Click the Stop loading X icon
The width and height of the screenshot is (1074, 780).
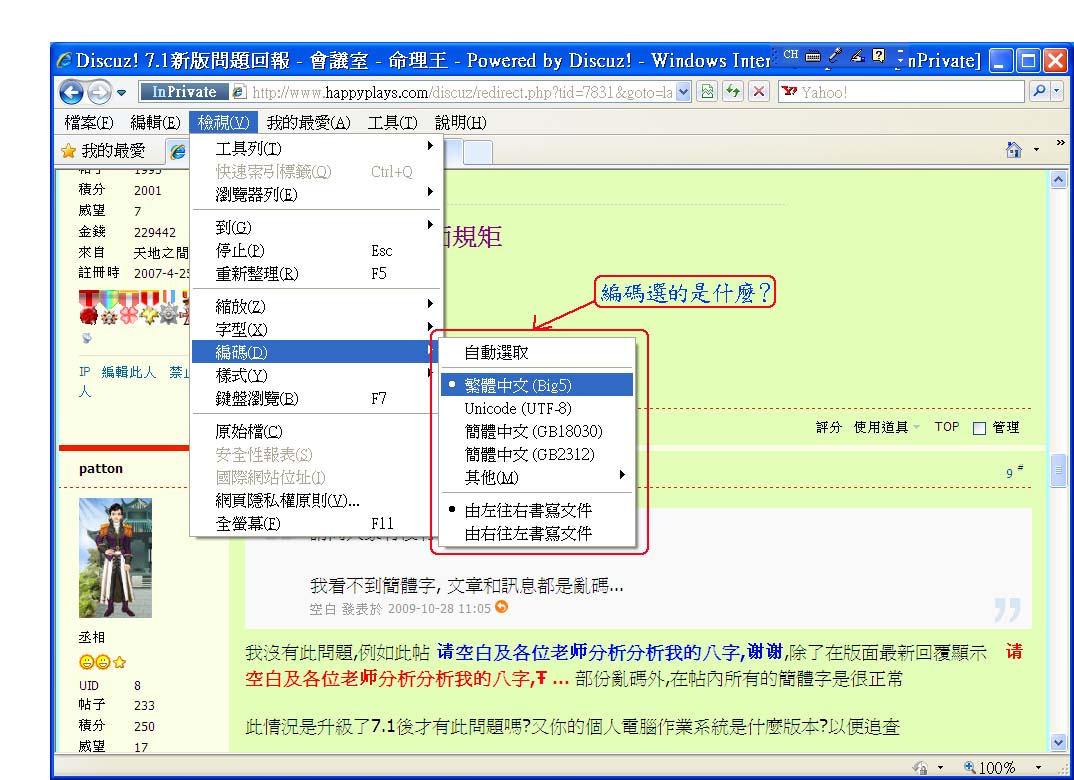(759, 92)
